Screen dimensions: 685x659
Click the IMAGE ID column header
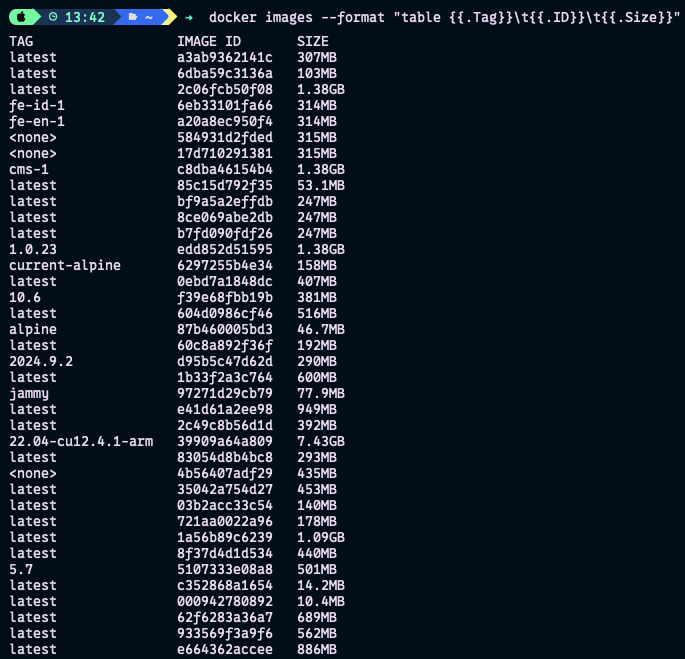point(209,41)
